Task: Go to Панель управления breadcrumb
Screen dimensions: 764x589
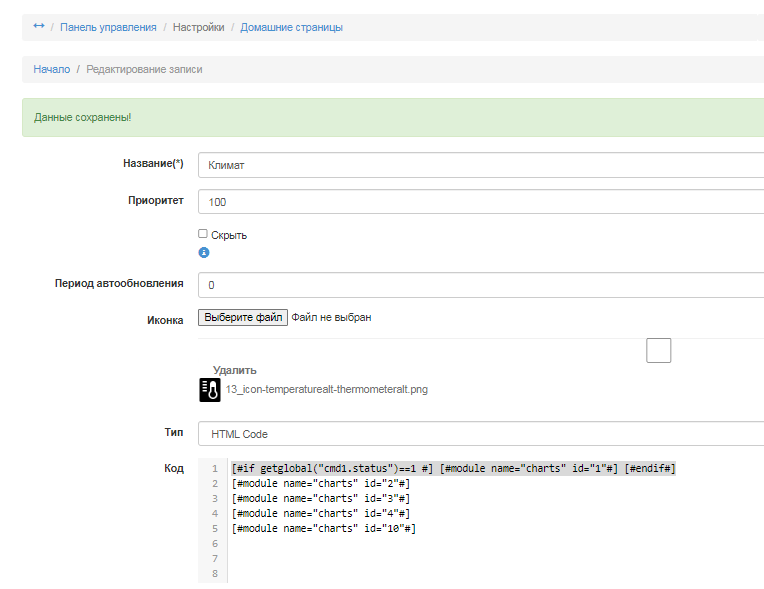Action: click(x=108, y=28)
